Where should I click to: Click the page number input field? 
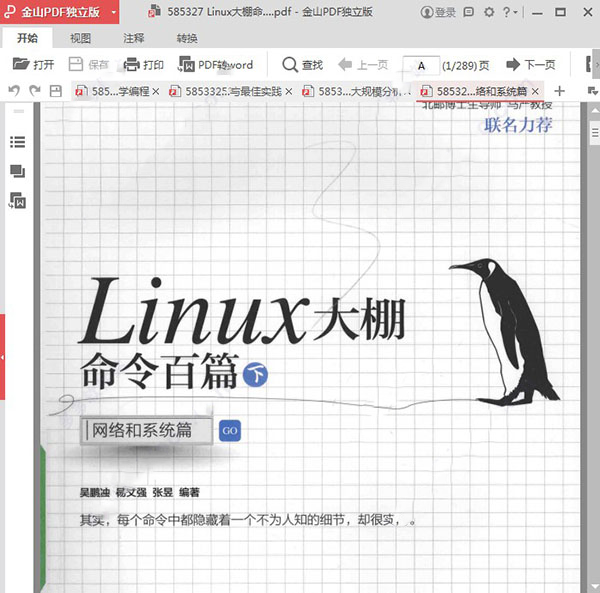pos(421,66)
